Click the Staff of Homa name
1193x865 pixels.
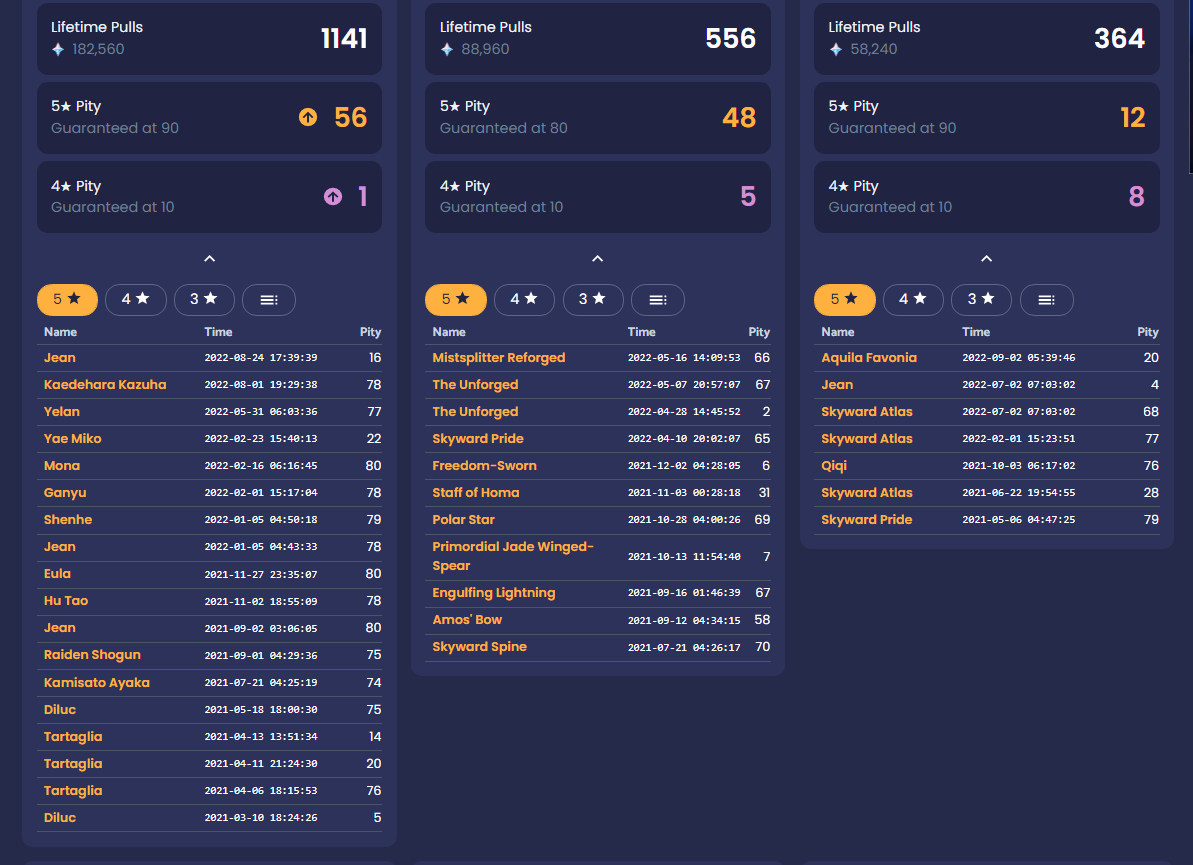click(x=476, y=493)
